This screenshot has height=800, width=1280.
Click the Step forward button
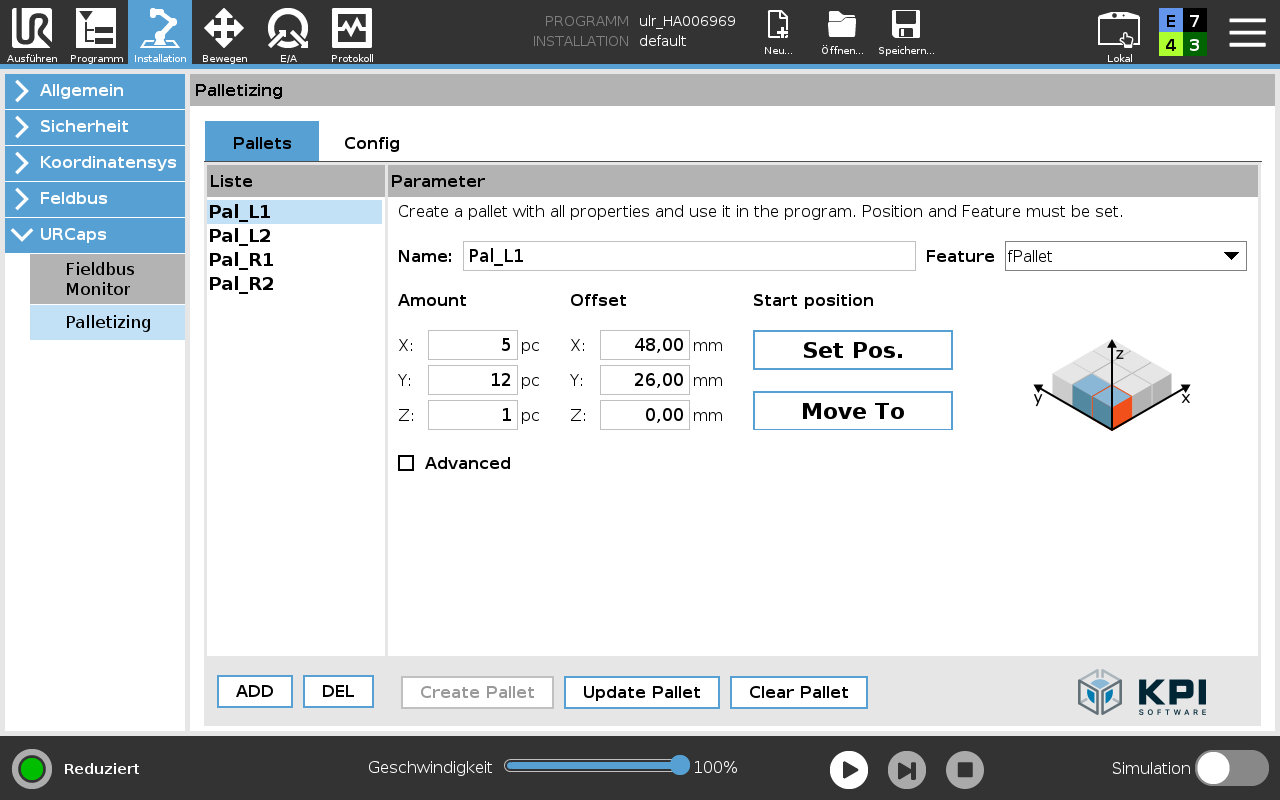[907, 770]
